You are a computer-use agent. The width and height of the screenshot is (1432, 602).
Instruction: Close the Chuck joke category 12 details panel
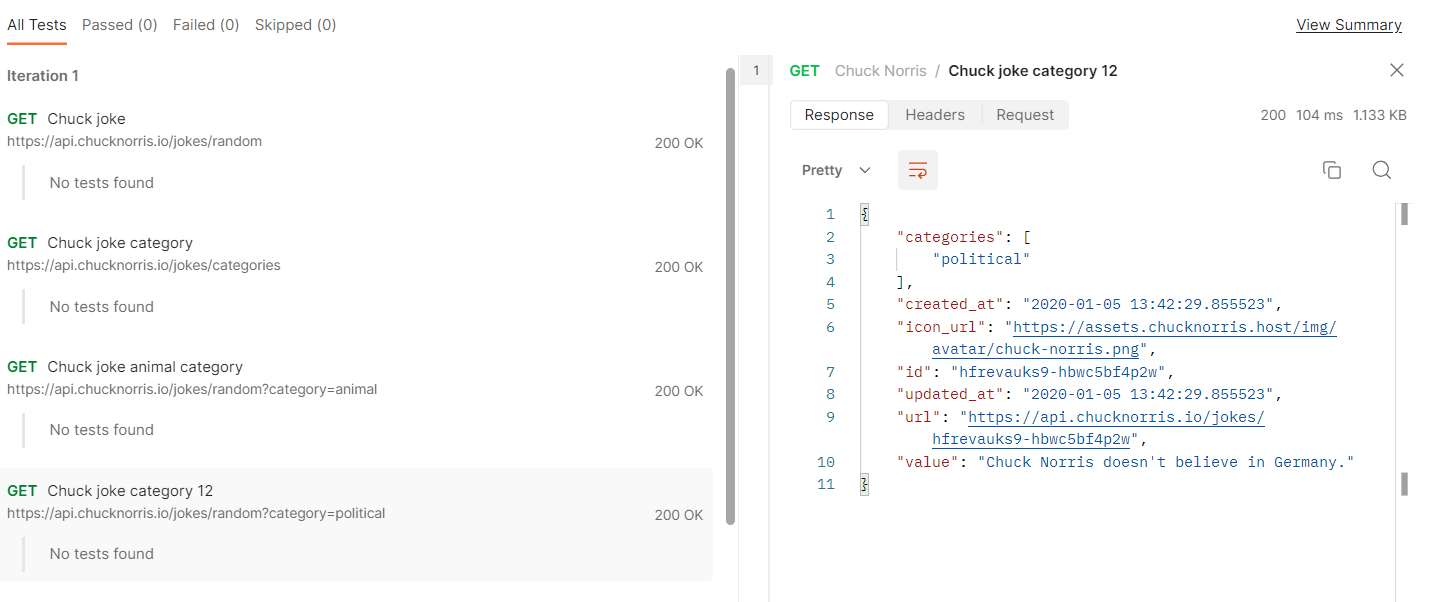(1397, 70)
